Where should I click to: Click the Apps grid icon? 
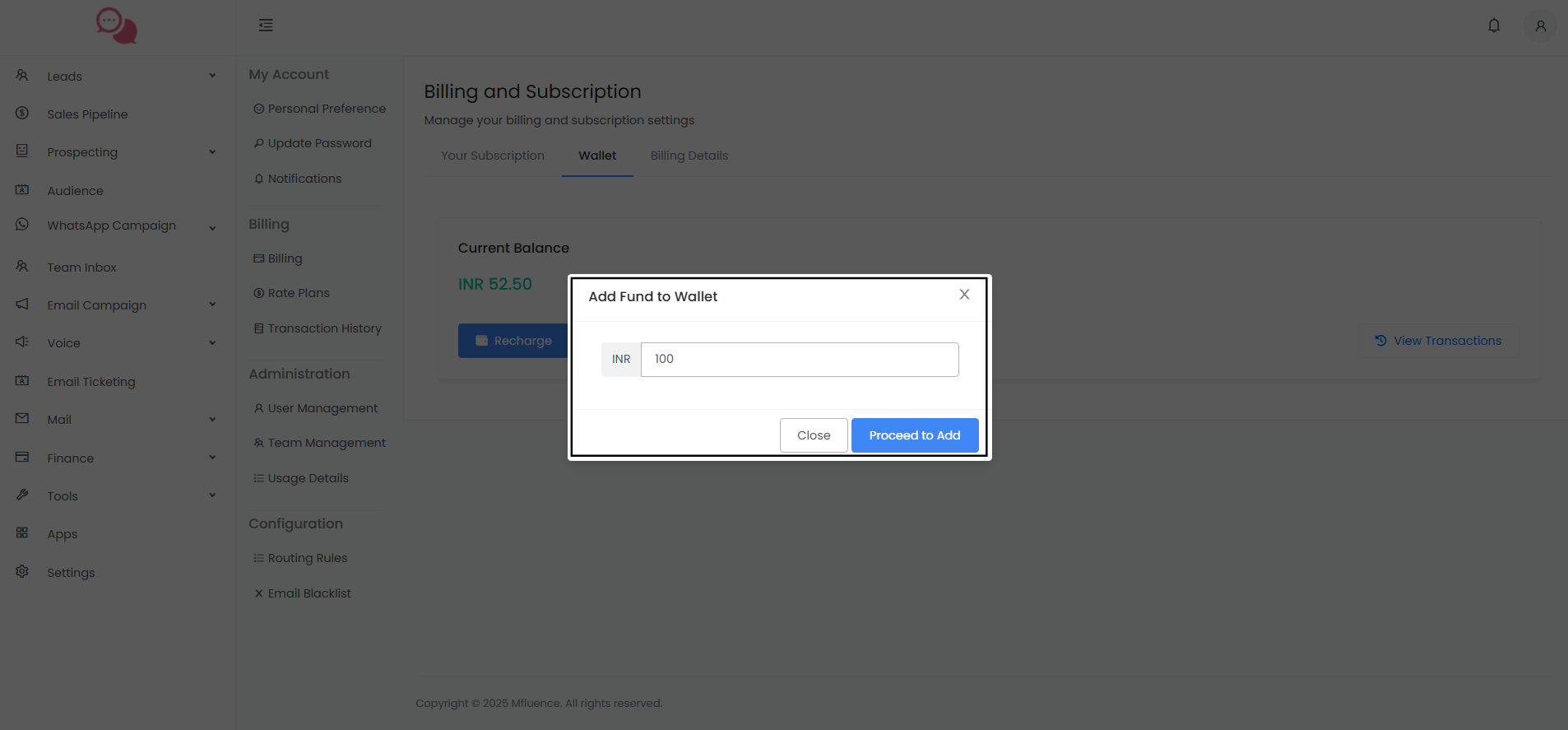22,532
